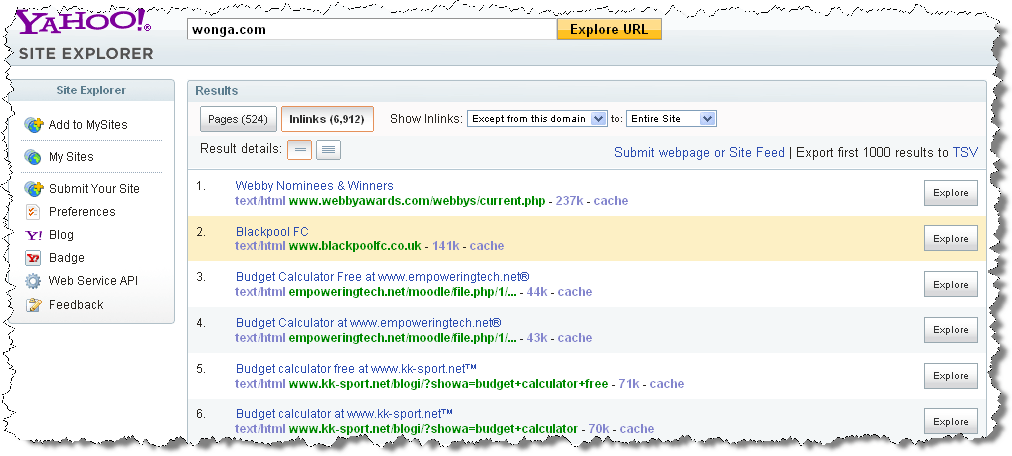This screenshot has width=1012, height=456.
Task: Open cache link for the 70k result
Action: [636, 428]
